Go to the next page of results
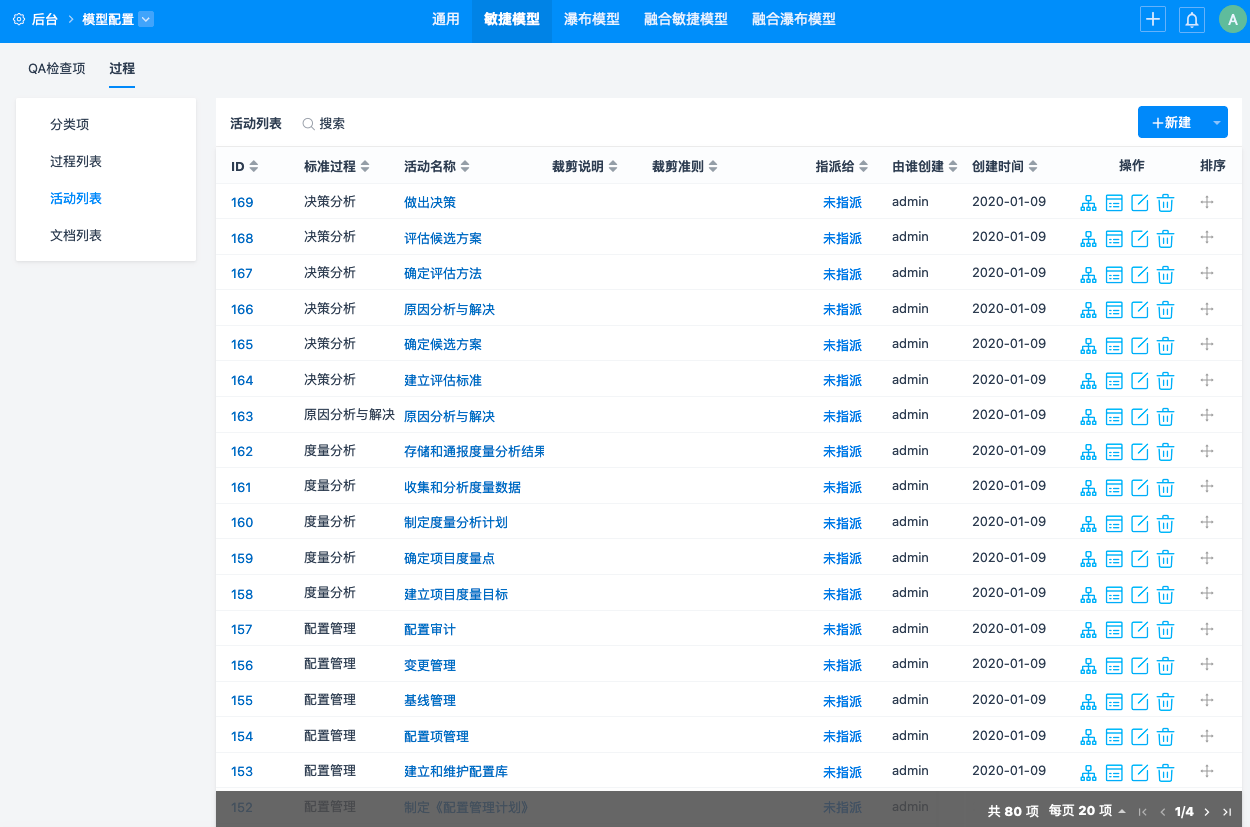1250x827 pixels. click(x=1207, y=812)
